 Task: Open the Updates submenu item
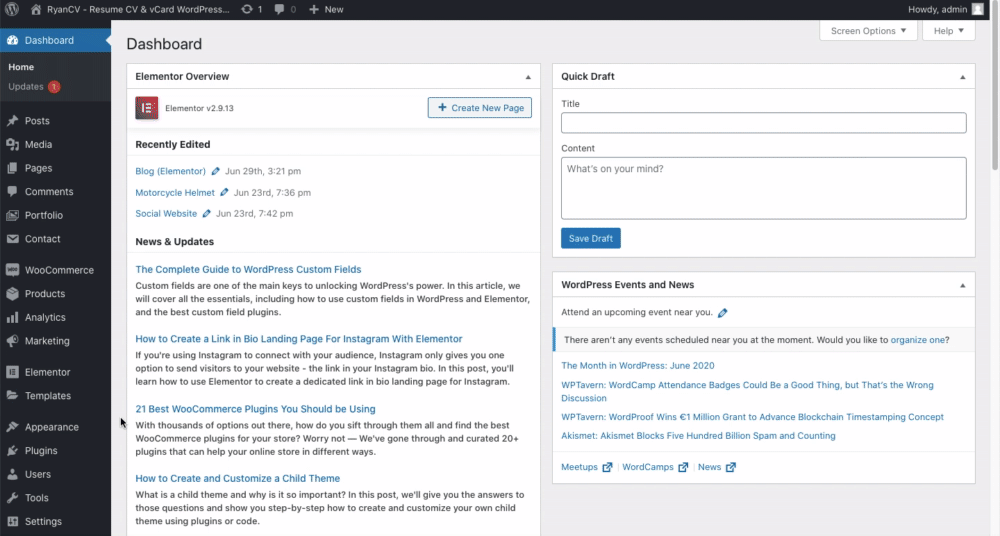tap(26, 87)
